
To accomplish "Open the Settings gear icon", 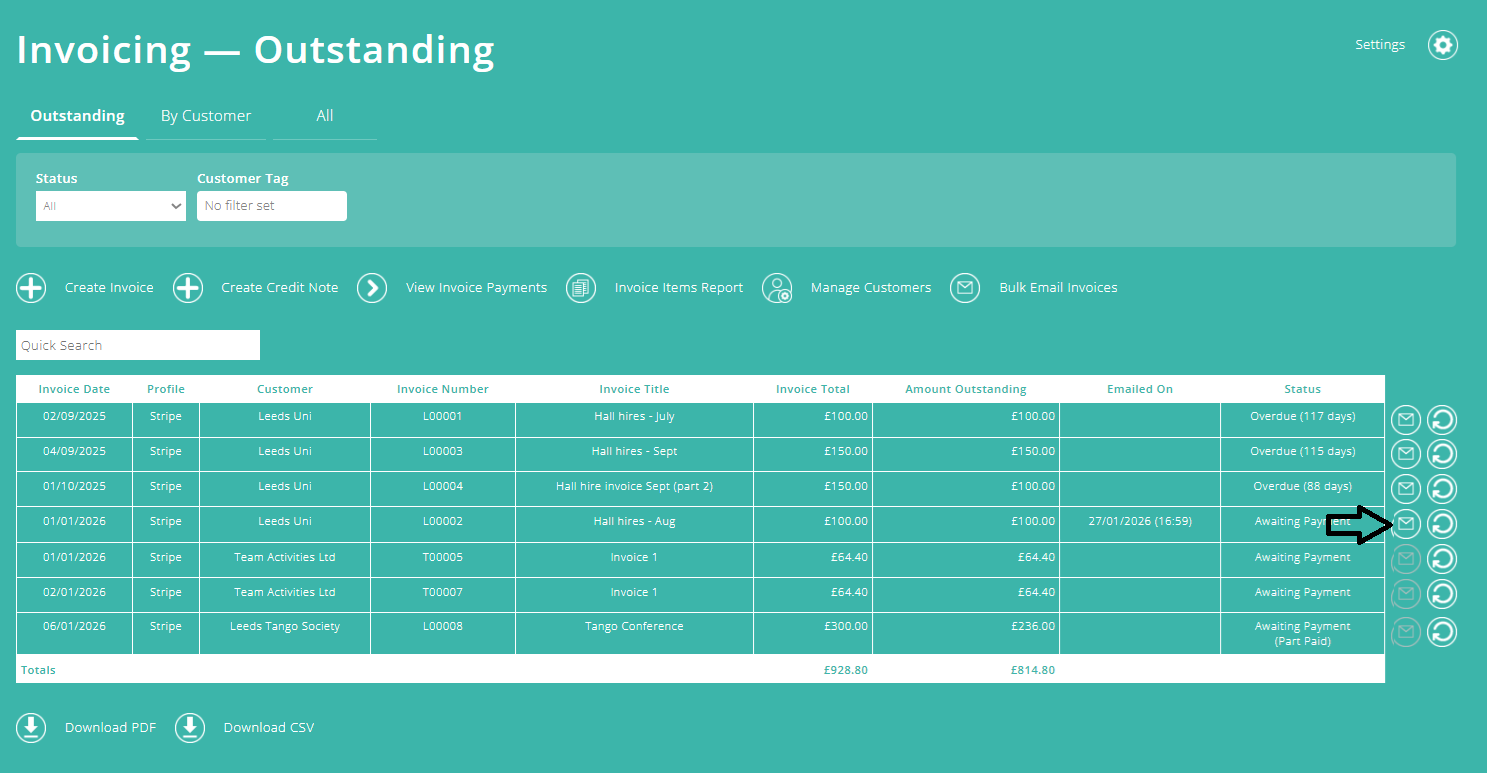I will 1442,45.
